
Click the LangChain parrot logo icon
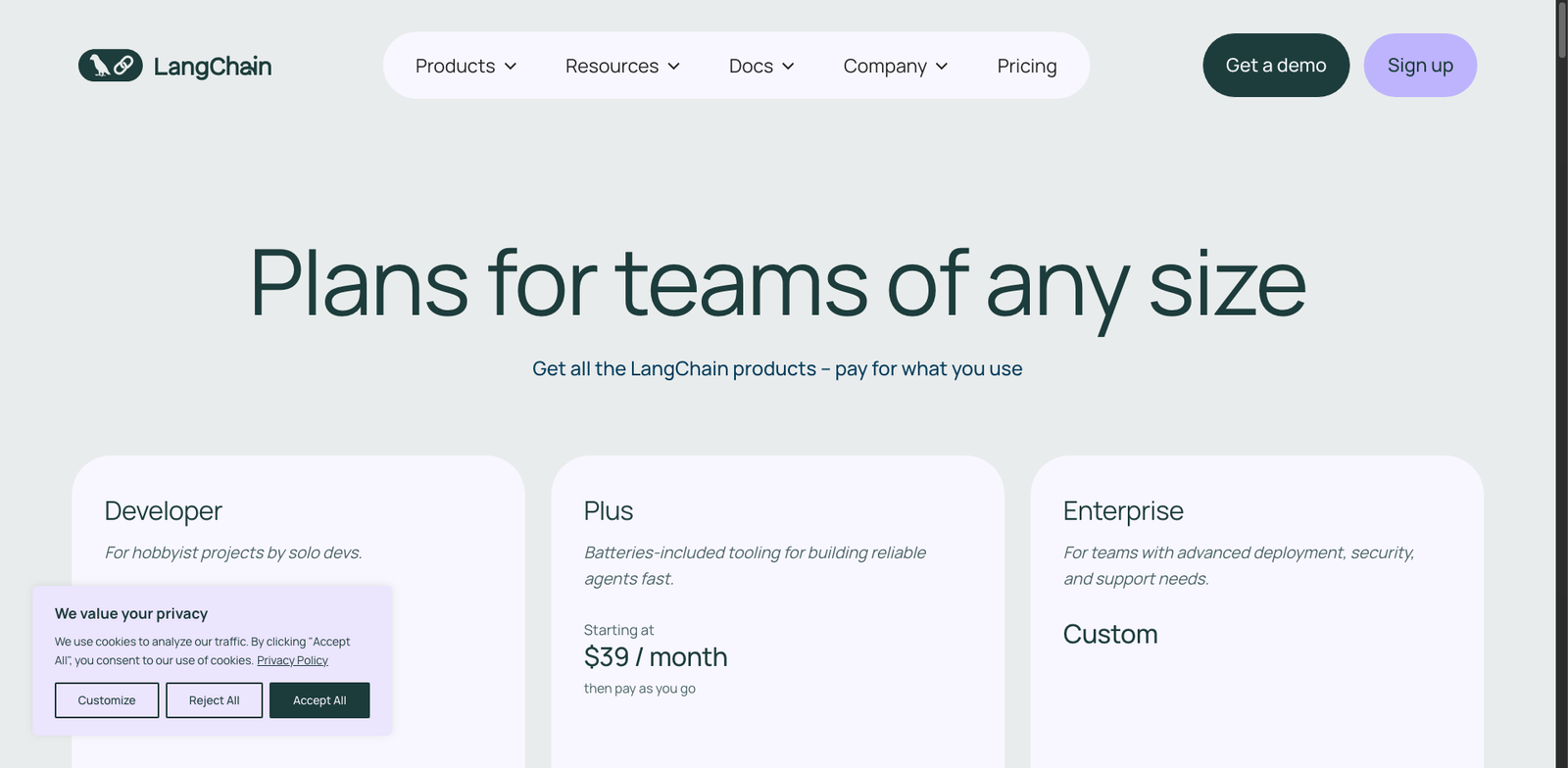pos(111,66)
